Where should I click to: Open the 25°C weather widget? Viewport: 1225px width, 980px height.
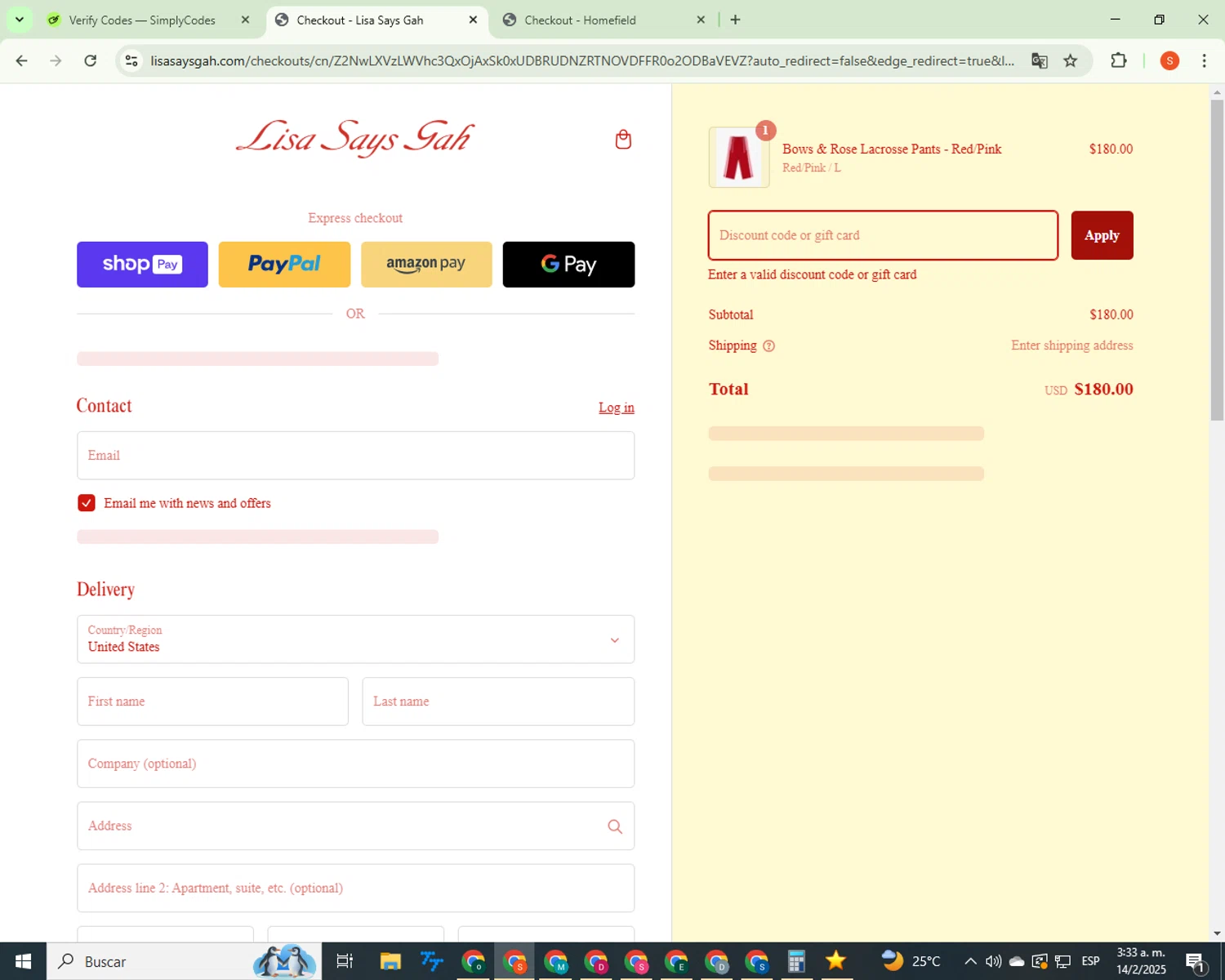(911, 961)
